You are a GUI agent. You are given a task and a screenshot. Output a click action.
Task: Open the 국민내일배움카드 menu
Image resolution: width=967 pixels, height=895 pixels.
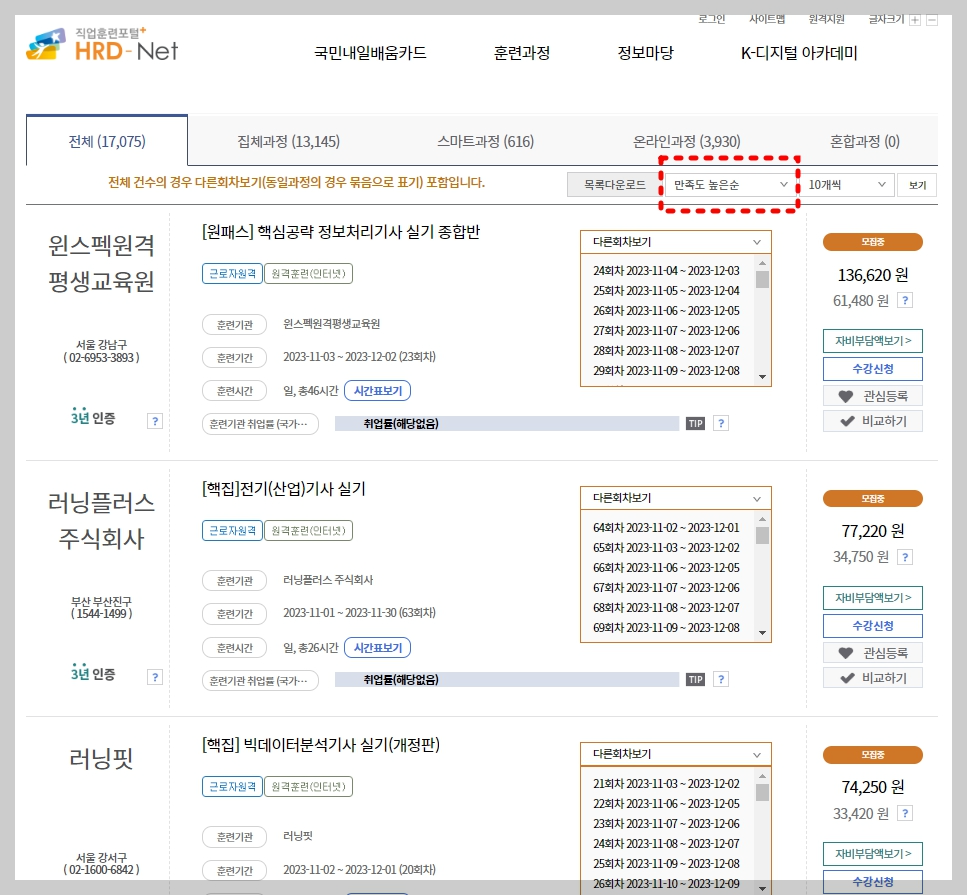[370, 53]
